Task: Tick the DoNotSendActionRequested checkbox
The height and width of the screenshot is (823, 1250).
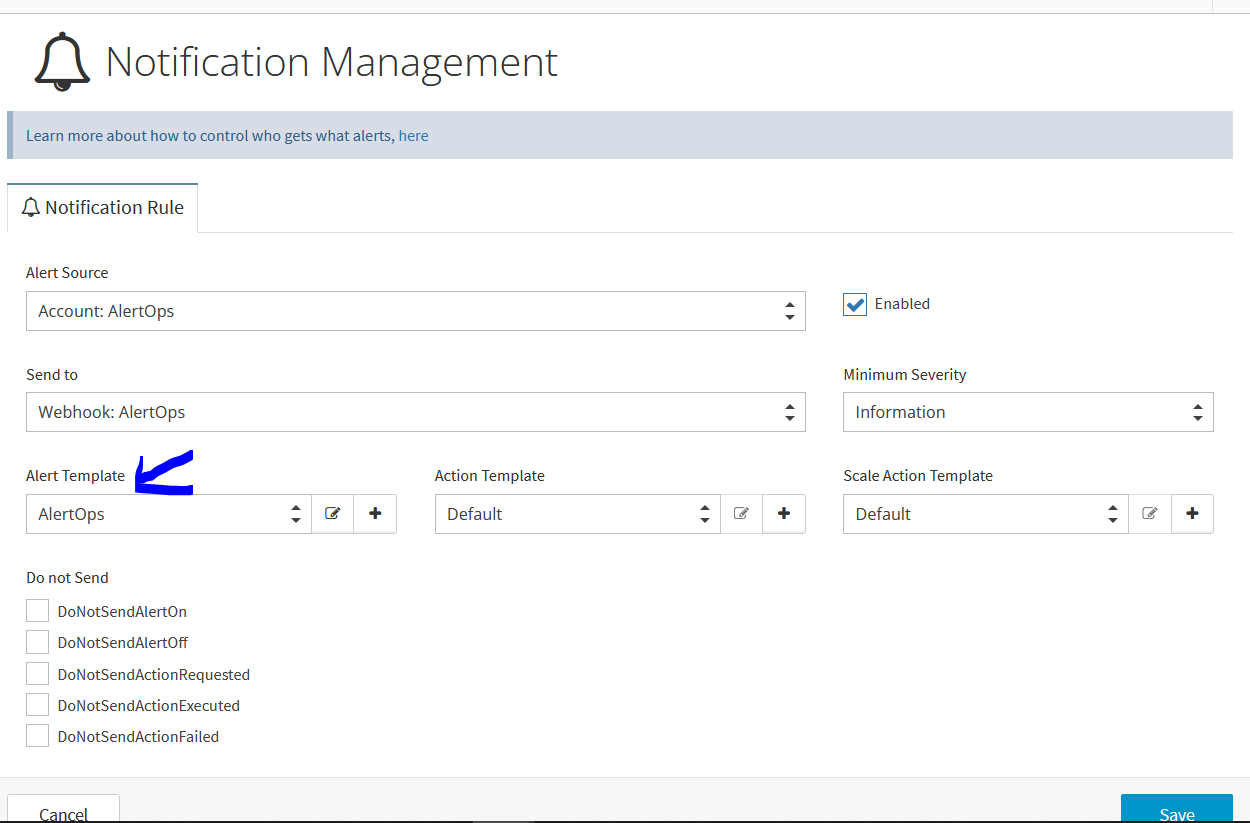Action: coord(38,674)
